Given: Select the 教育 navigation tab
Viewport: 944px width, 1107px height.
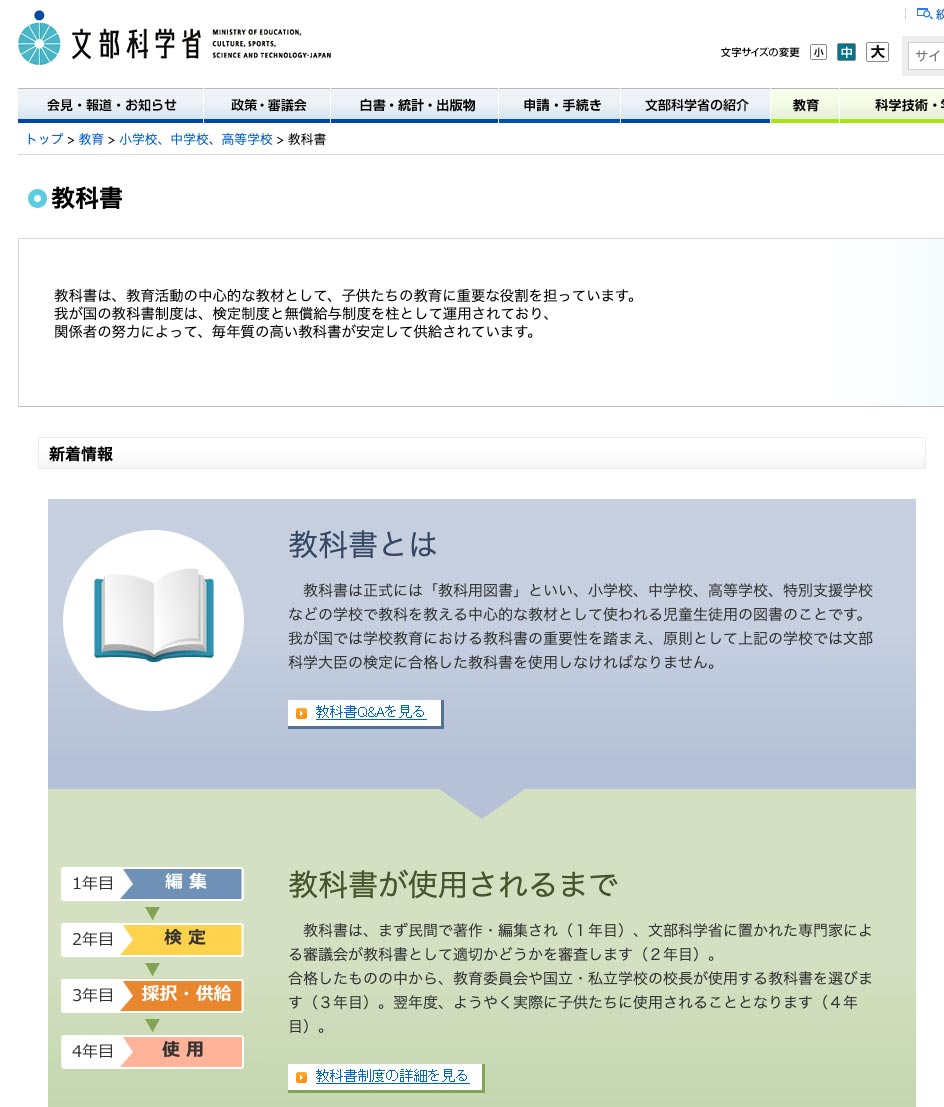Looking at the screenshot, I should click(x=805, y=105).
